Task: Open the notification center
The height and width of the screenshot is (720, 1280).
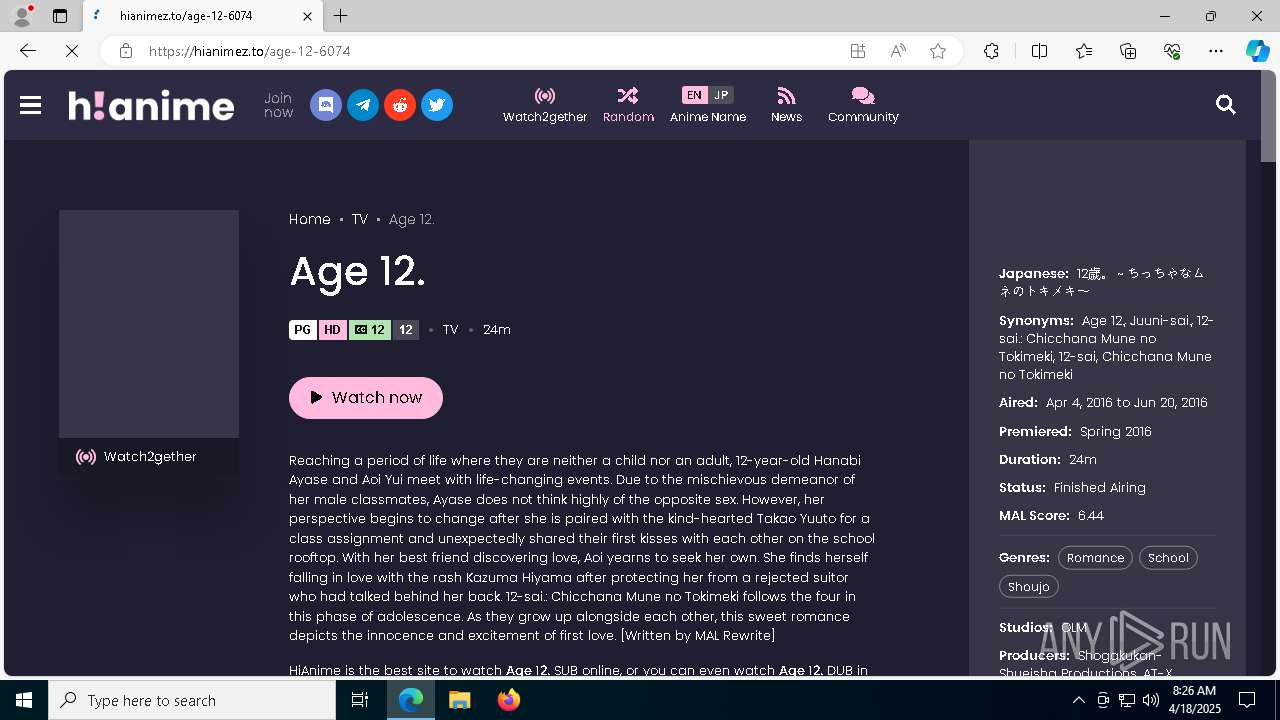Action: [1247, 700]
